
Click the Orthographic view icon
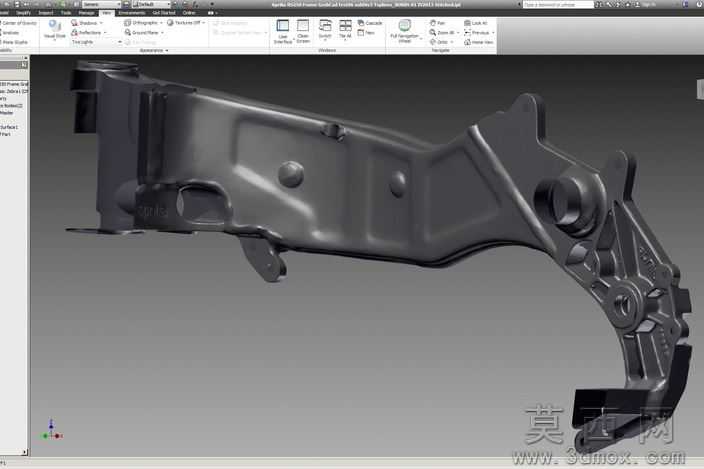128,22
